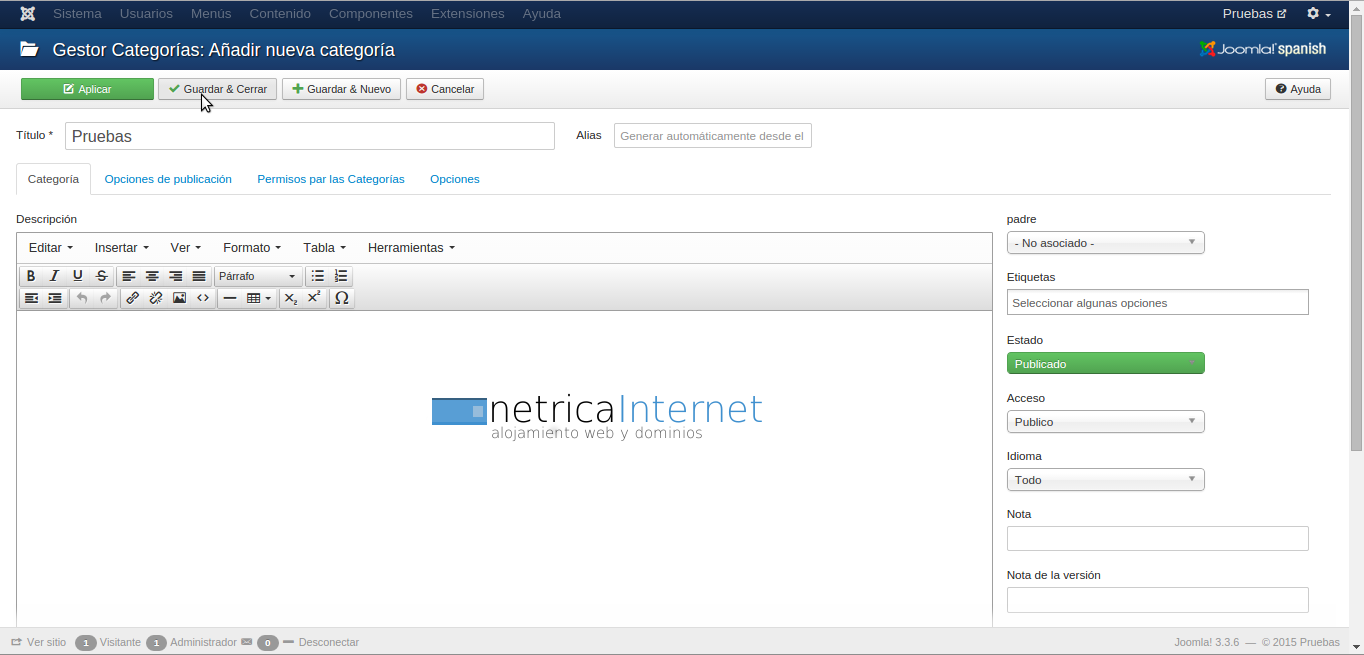
Task: Click the green Aplicar button
Action: (x=87, y=89)
